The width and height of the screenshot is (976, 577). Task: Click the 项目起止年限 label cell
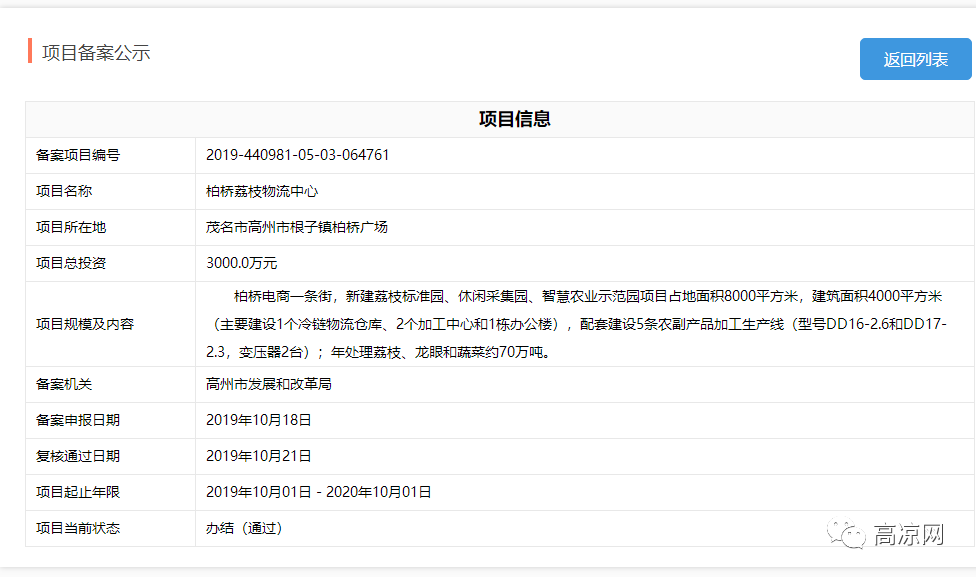pyautogui.click(x=110, y=492)
